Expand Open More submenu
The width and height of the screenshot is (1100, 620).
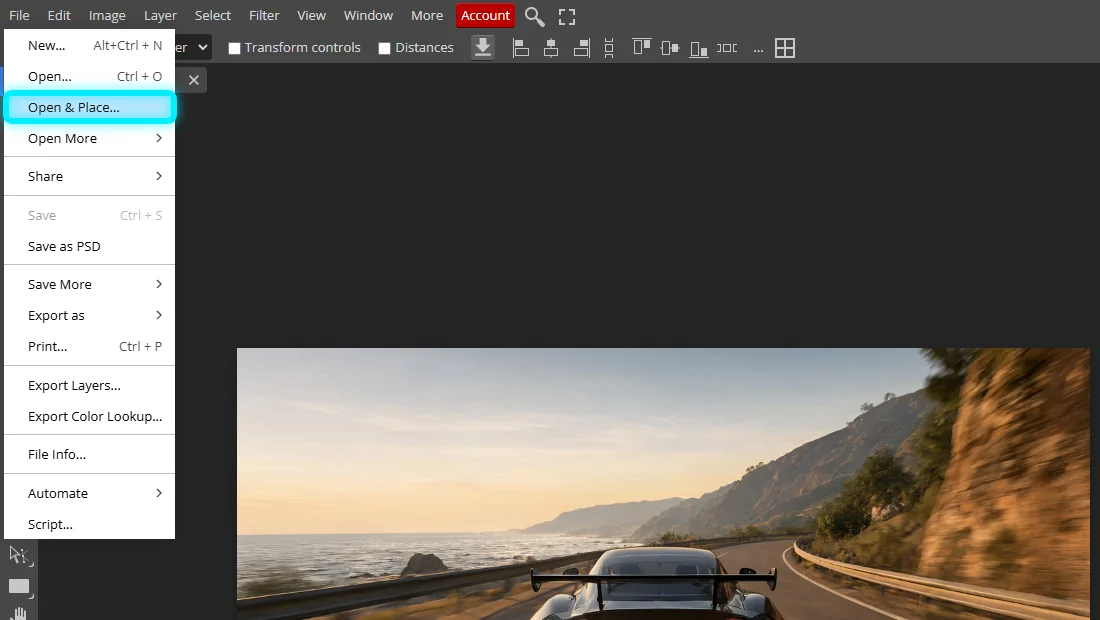tap(90, 138)
